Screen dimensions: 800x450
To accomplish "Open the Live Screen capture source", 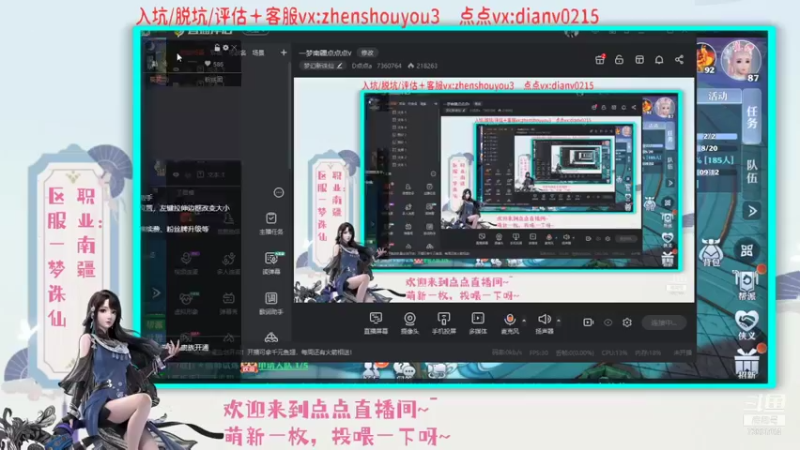I will (x=376, y=323).
